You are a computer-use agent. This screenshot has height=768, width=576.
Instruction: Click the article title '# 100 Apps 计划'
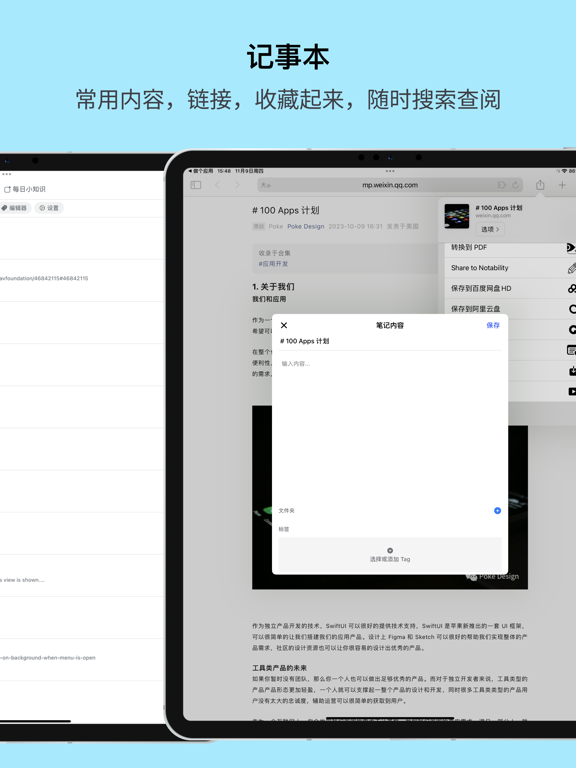point(286,210)
